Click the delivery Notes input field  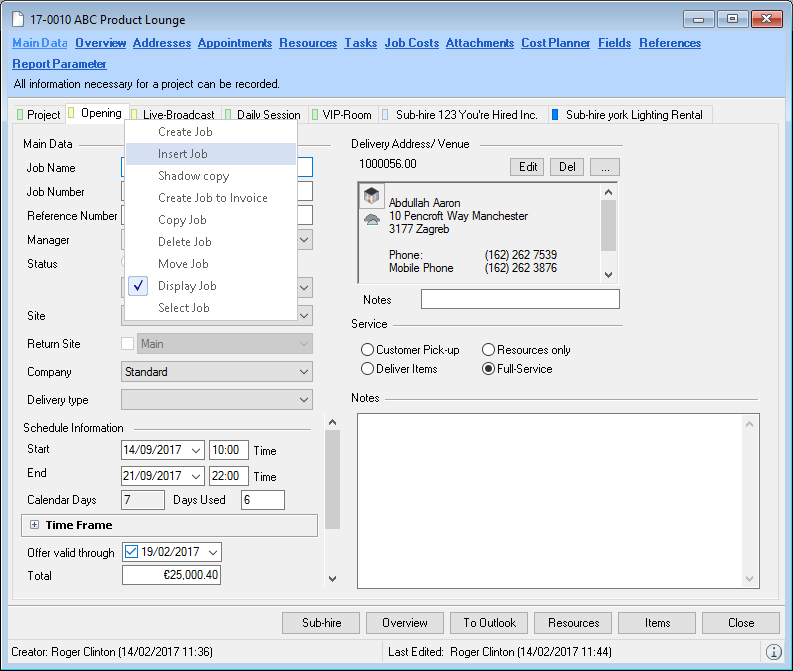point(520,299)
